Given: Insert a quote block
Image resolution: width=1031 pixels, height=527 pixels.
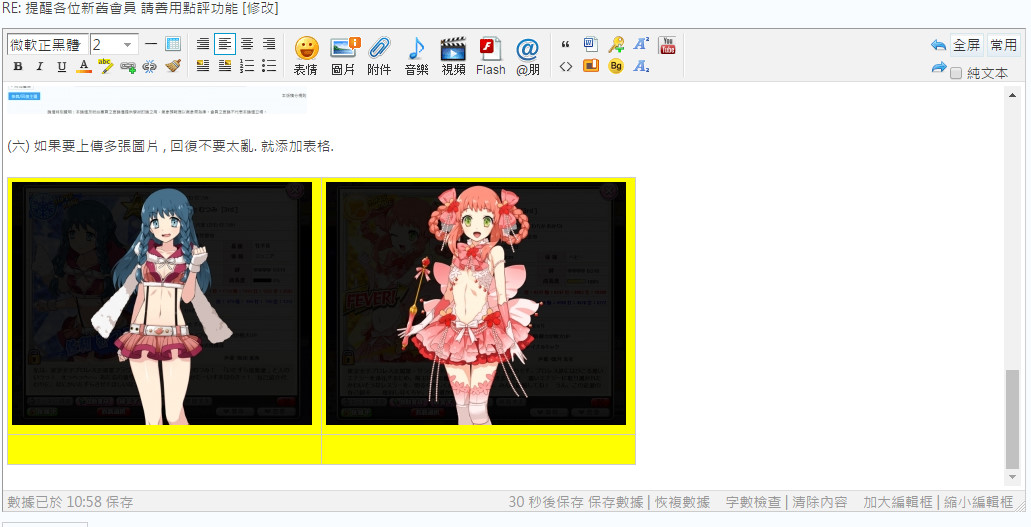Looking at the screenshot, I should (565, 45).
